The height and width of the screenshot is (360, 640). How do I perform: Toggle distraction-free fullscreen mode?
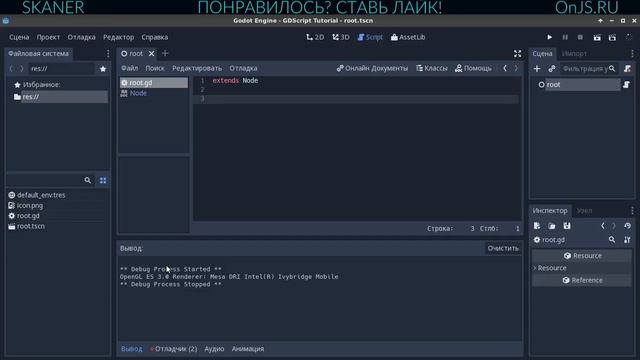(517, 53)
